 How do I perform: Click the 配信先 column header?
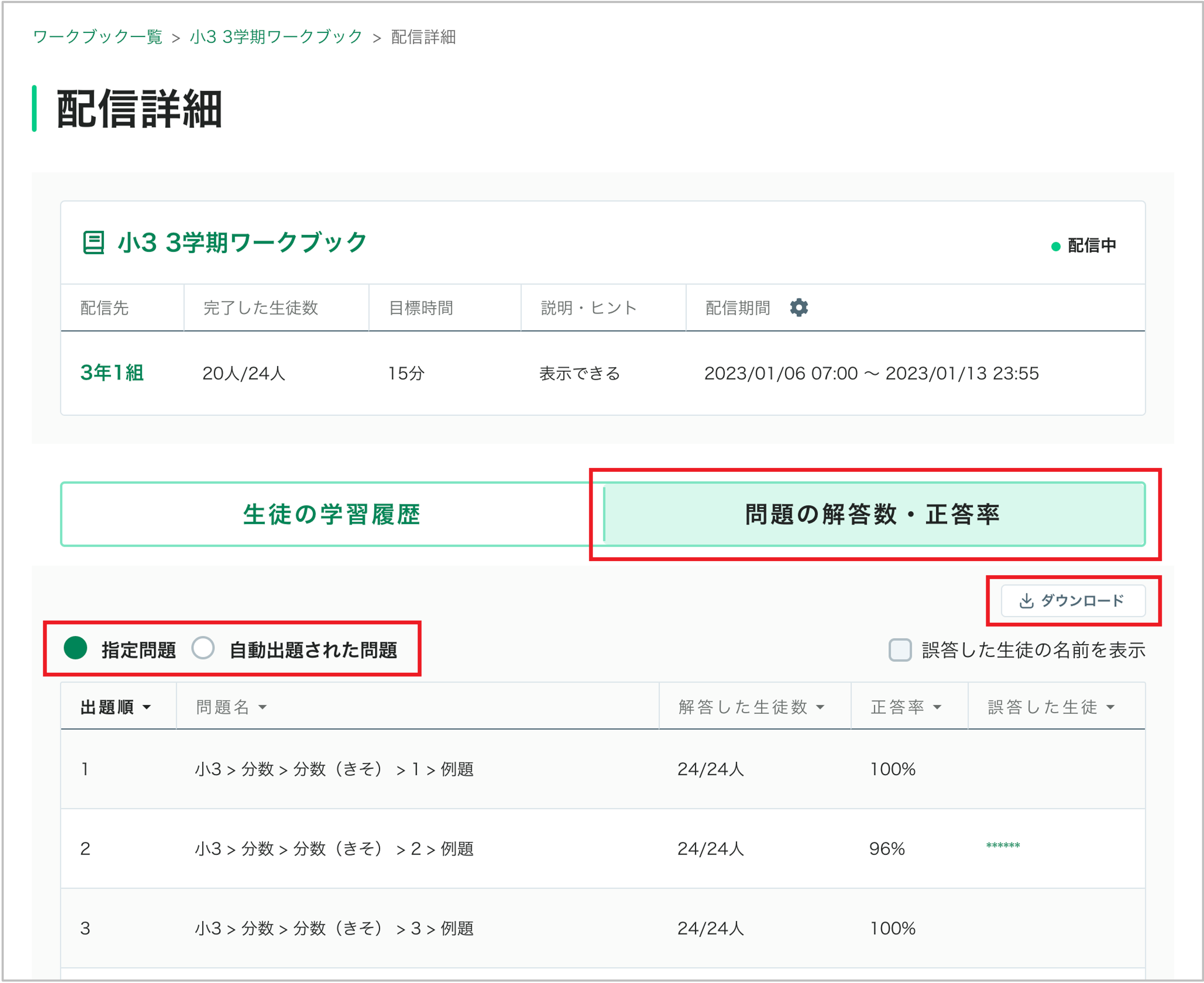(x=104, y=308)
